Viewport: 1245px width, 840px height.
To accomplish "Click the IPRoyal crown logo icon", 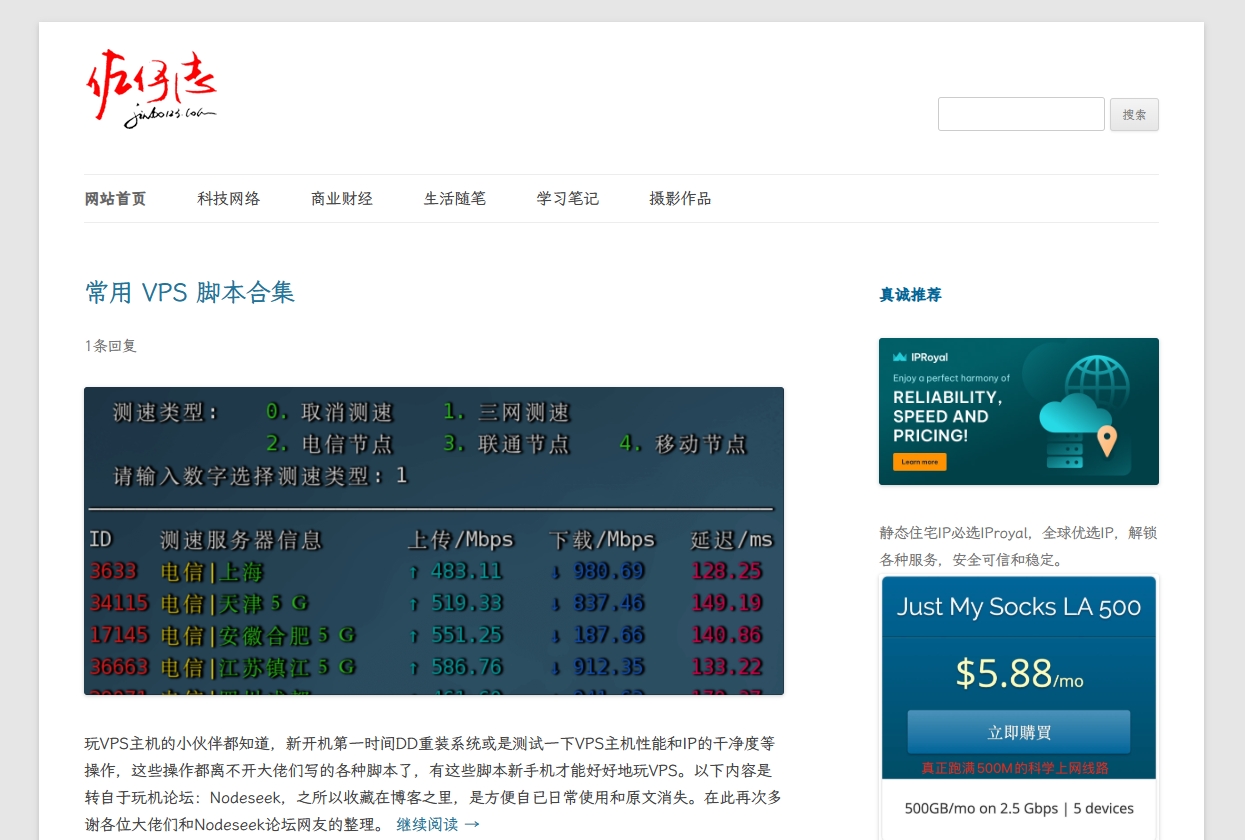I will [900, 357].
